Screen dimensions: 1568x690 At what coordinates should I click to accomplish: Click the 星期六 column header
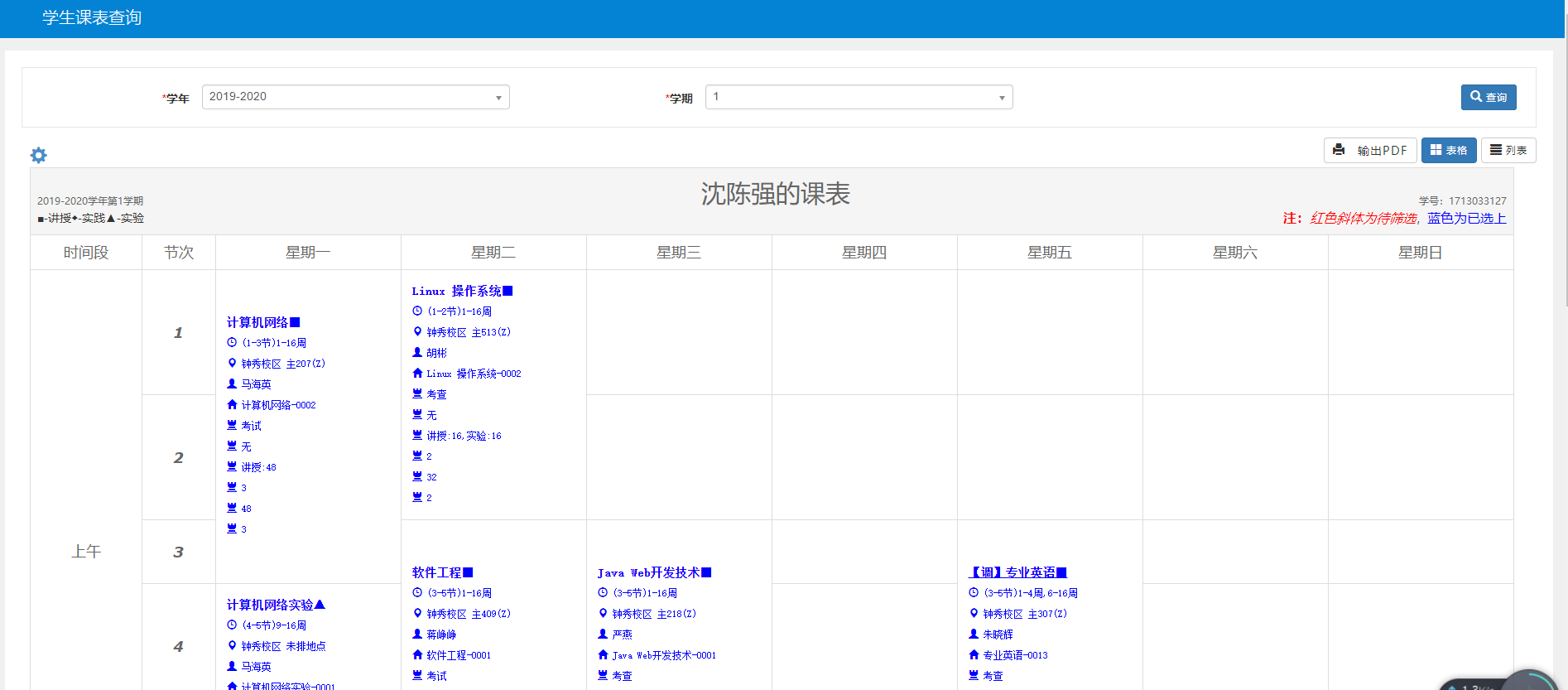(1235, 253)
